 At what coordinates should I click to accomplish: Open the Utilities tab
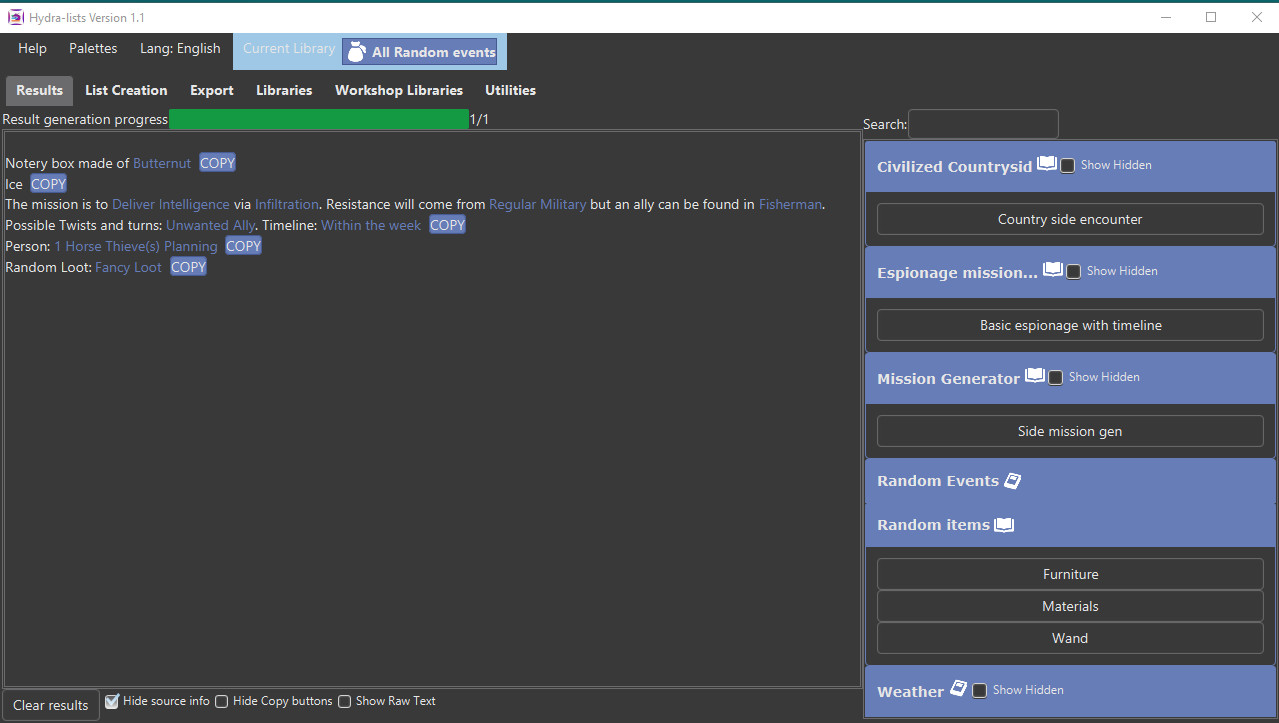[510, 90]
